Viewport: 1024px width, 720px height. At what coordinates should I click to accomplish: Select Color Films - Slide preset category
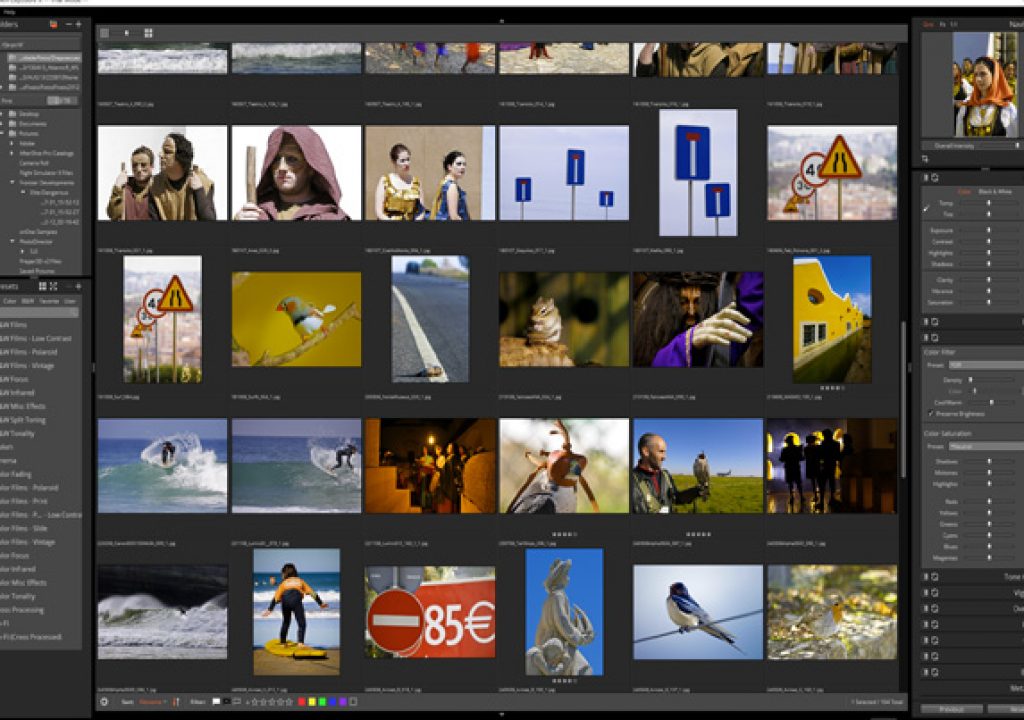(x=24, y=529)
